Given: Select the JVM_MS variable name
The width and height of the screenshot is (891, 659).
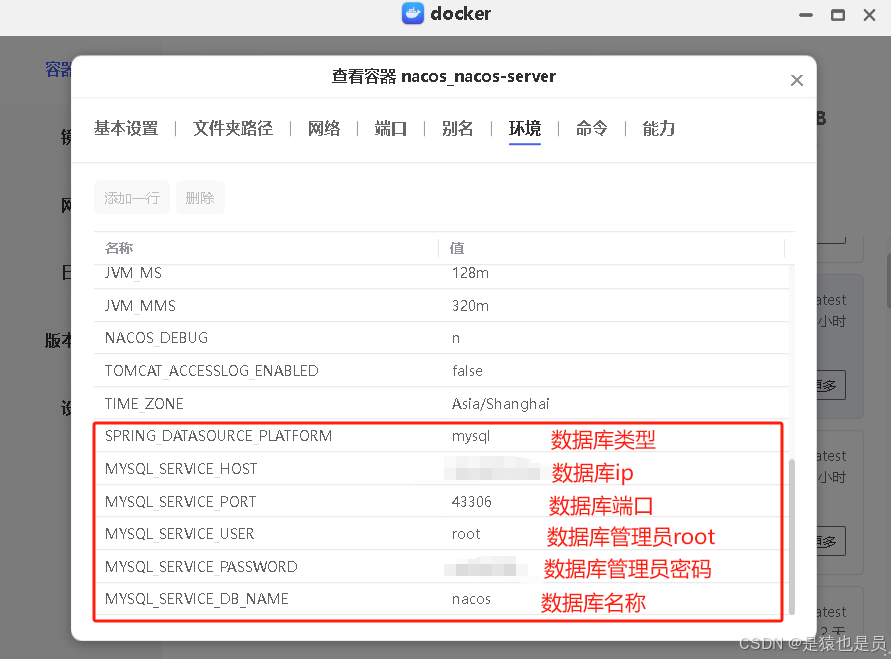Looking at the screenshot, I should click(x=134, y=273).
